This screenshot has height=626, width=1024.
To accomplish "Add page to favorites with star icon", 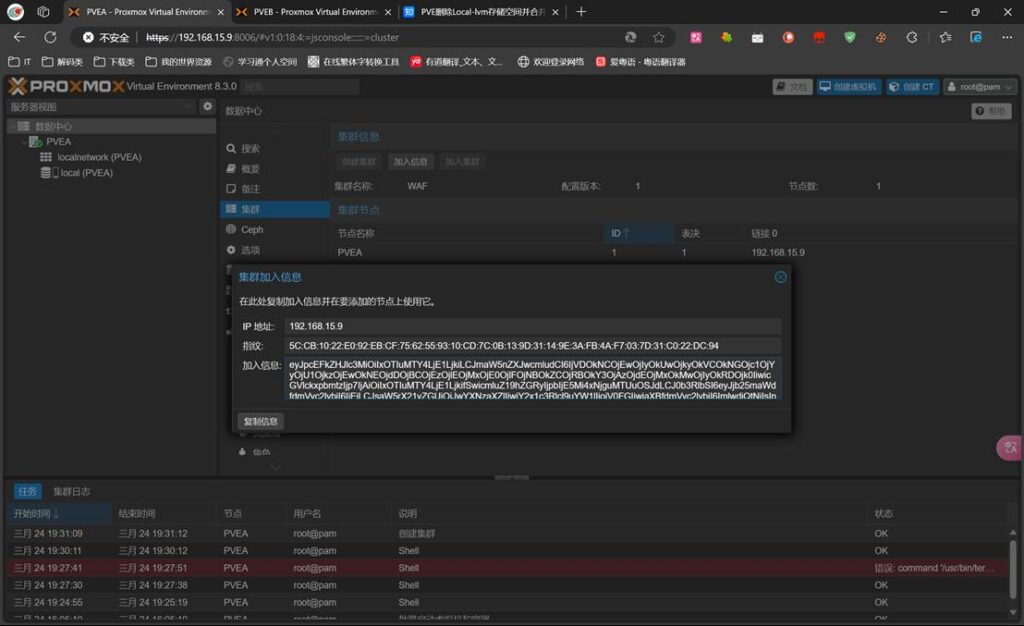I will [659, 37].
